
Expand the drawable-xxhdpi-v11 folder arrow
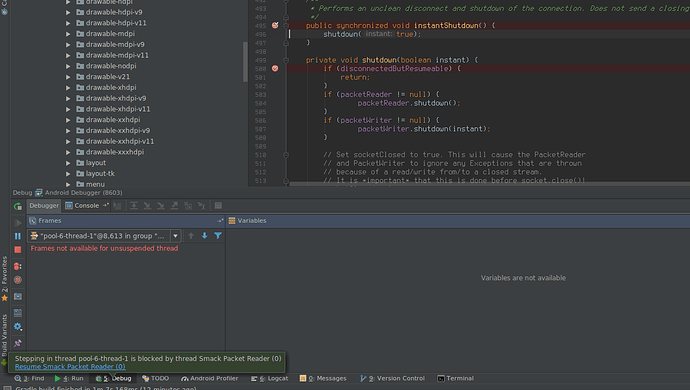point(68,141)
